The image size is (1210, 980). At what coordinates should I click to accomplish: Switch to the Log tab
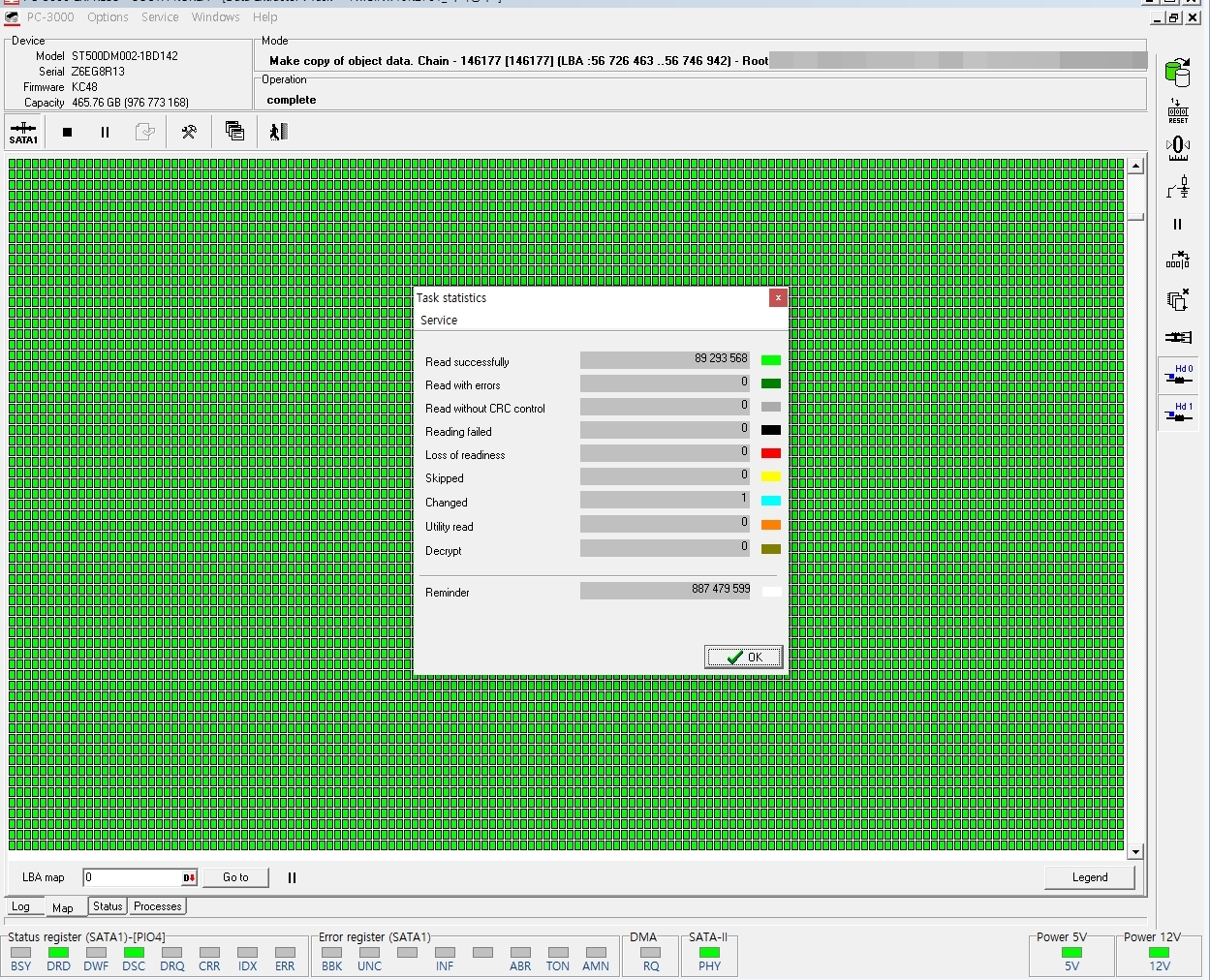pos(20,907)
